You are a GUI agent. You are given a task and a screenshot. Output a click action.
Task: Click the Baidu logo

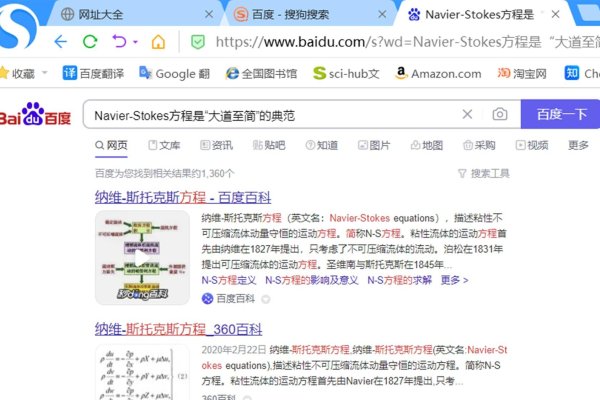(x=35, y=114)
